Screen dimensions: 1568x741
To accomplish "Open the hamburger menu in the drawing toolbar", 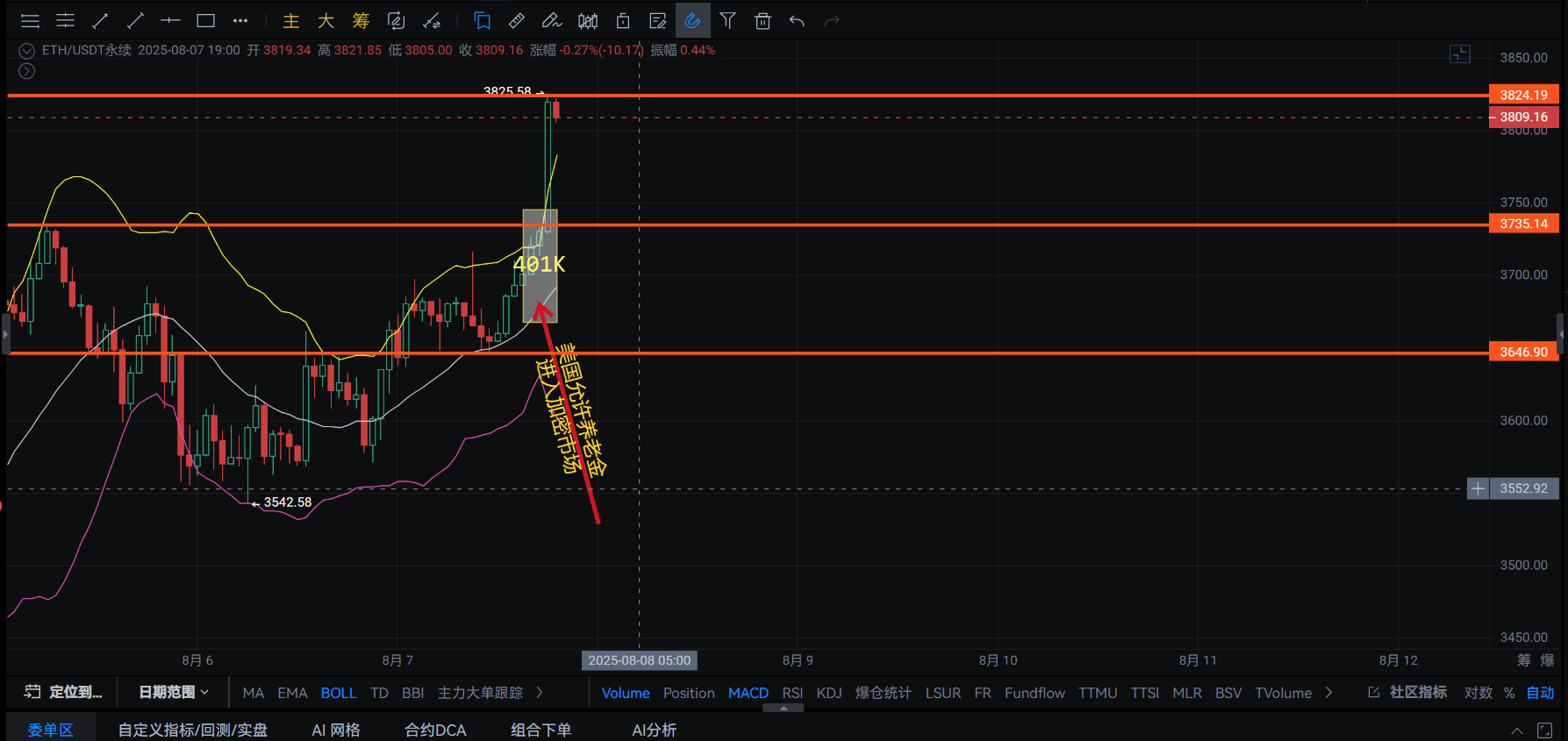I will pyautogui.click(x=30, y=20).
